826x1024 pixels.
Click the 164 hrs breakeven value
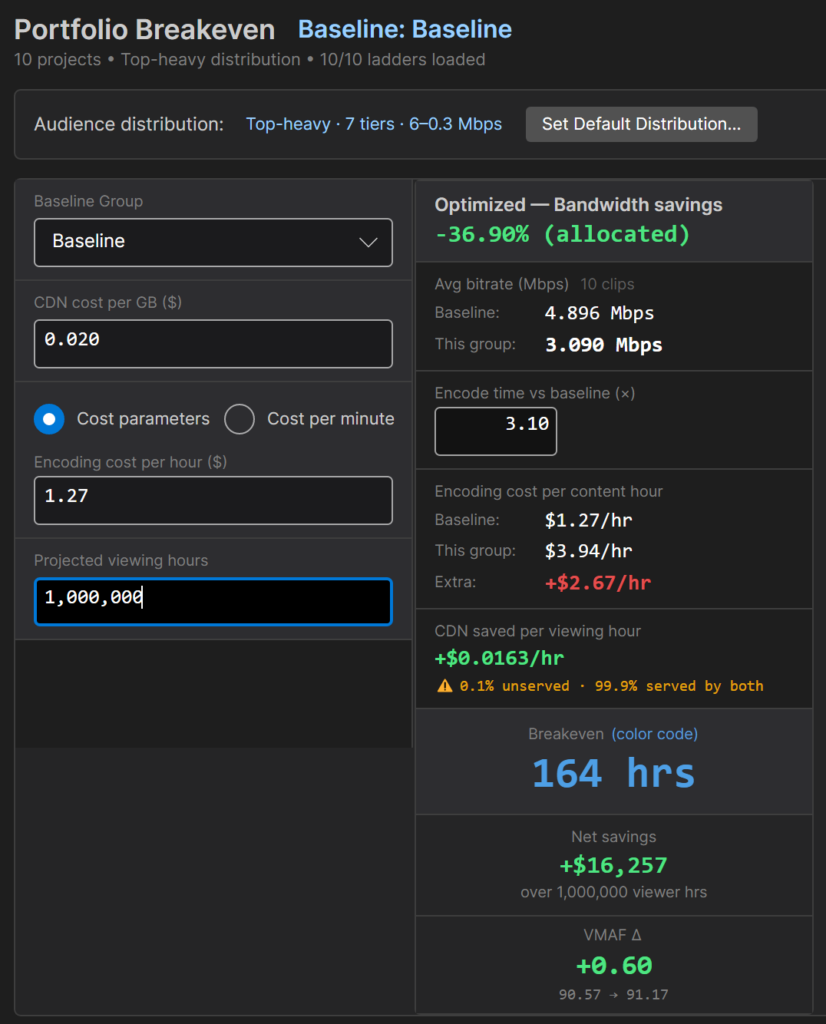point(614,773)
